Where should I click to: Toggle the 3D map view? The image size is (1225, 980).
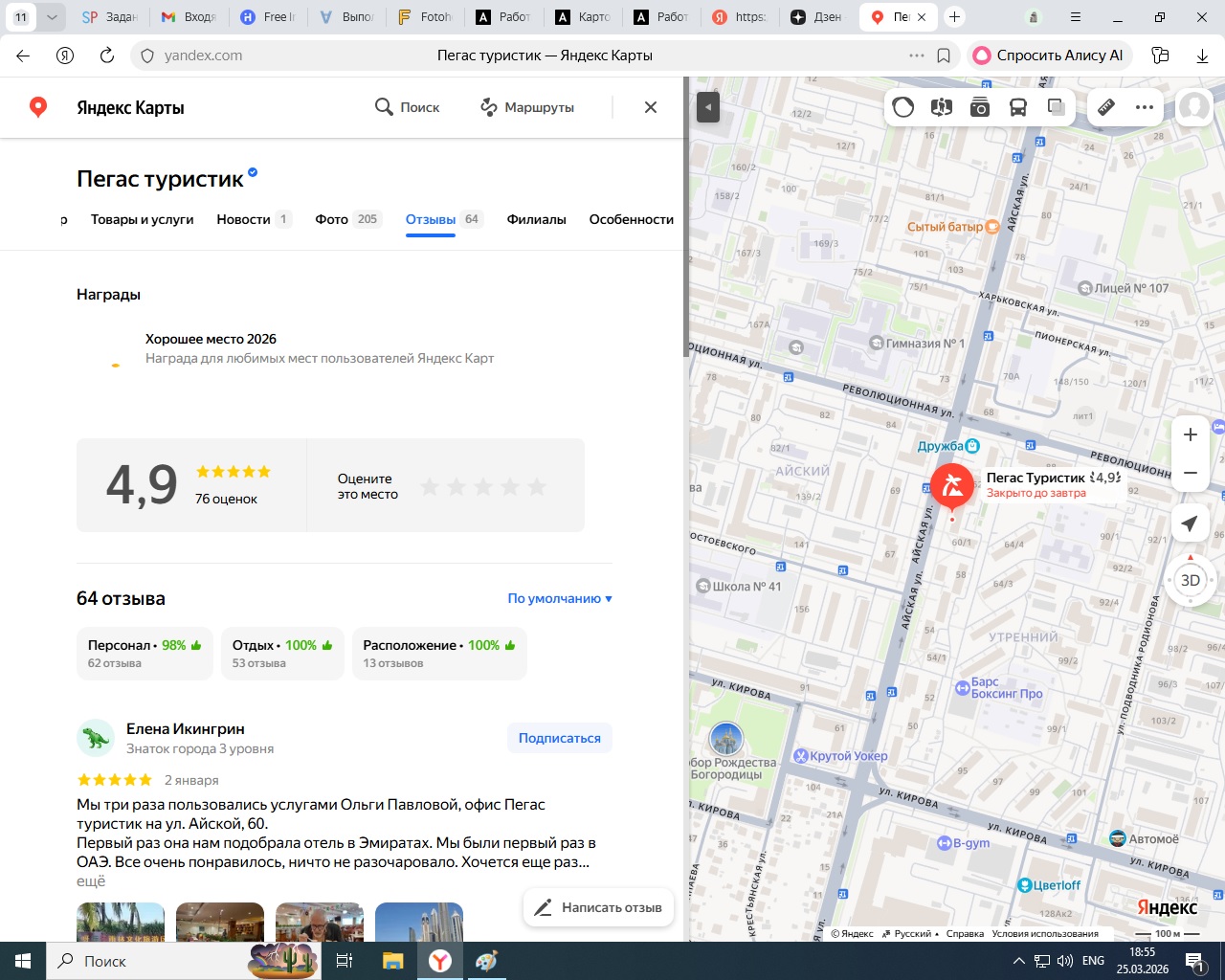(1191, 580)
